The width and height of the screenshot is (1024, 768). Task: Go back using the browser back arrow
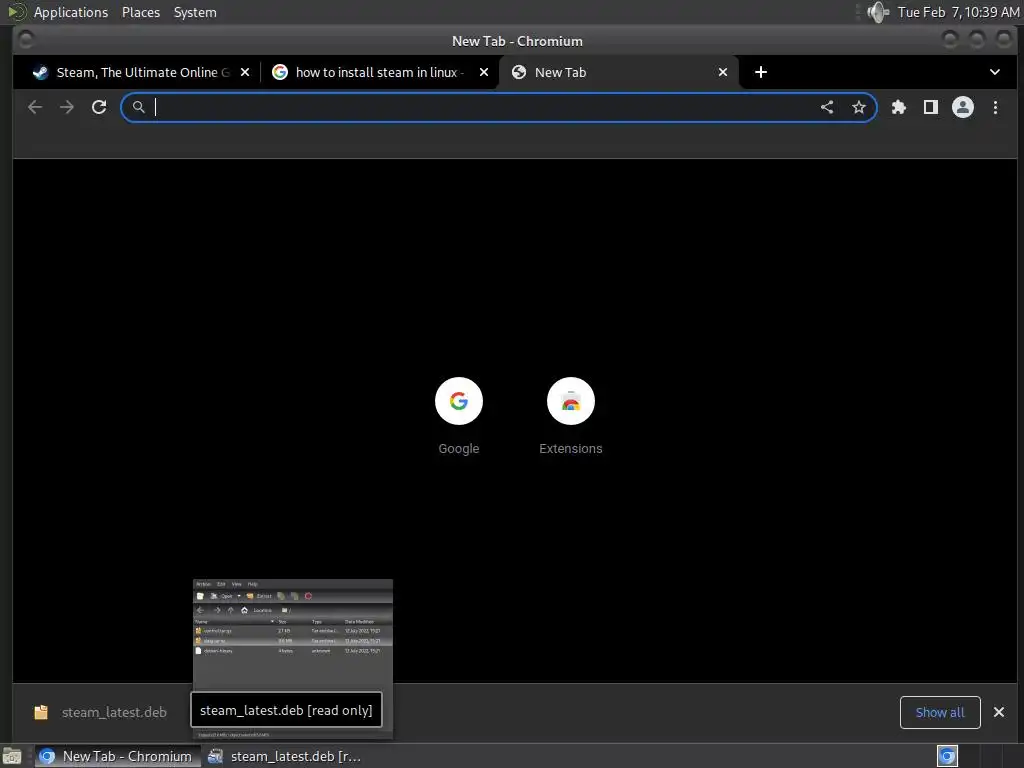tap(35, 107)
